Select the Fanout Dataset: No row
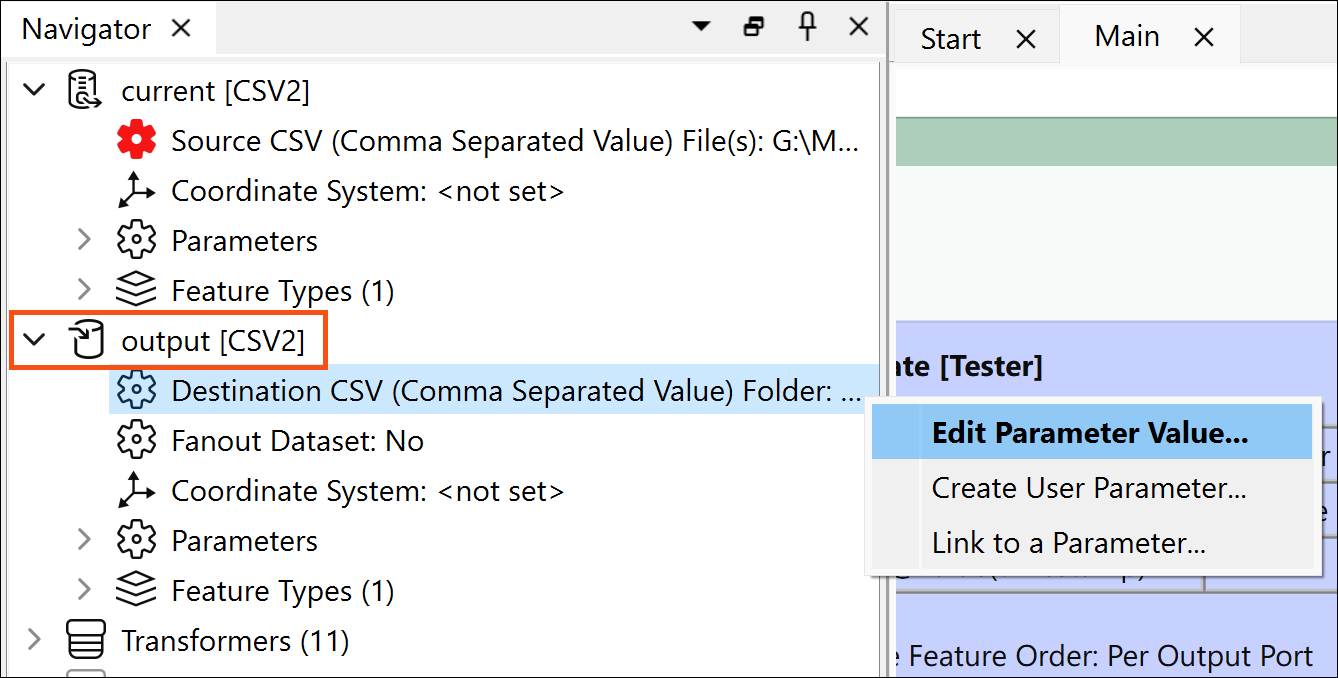1338x678 pixels. tap(297, 440)
